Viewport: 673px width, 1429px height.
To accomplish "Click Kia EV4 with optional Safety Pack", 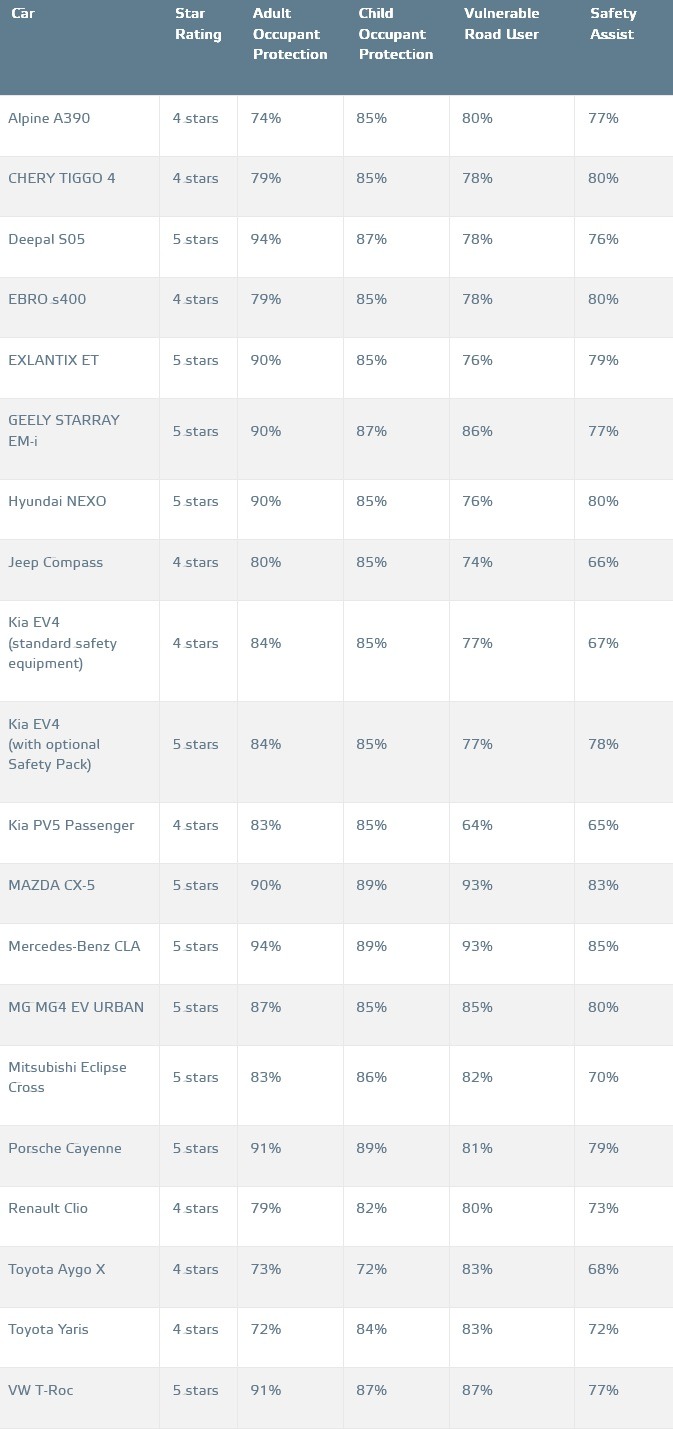I will click(x=54, y=744).
